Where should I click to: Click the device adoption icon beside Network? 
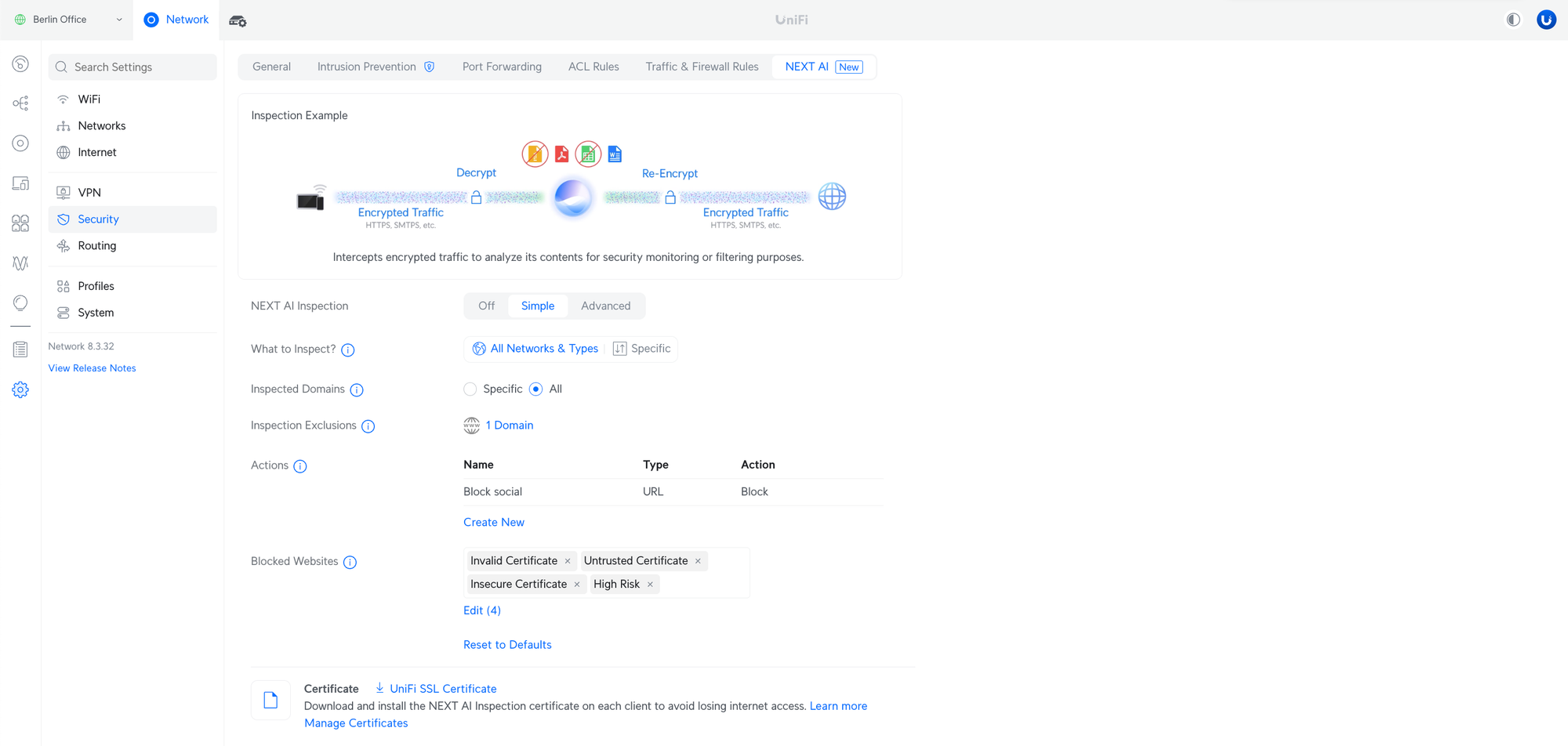click(238, 20)
